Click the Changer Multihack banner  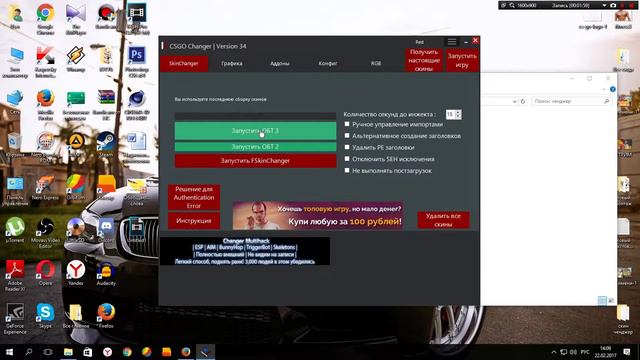point(245,251)
